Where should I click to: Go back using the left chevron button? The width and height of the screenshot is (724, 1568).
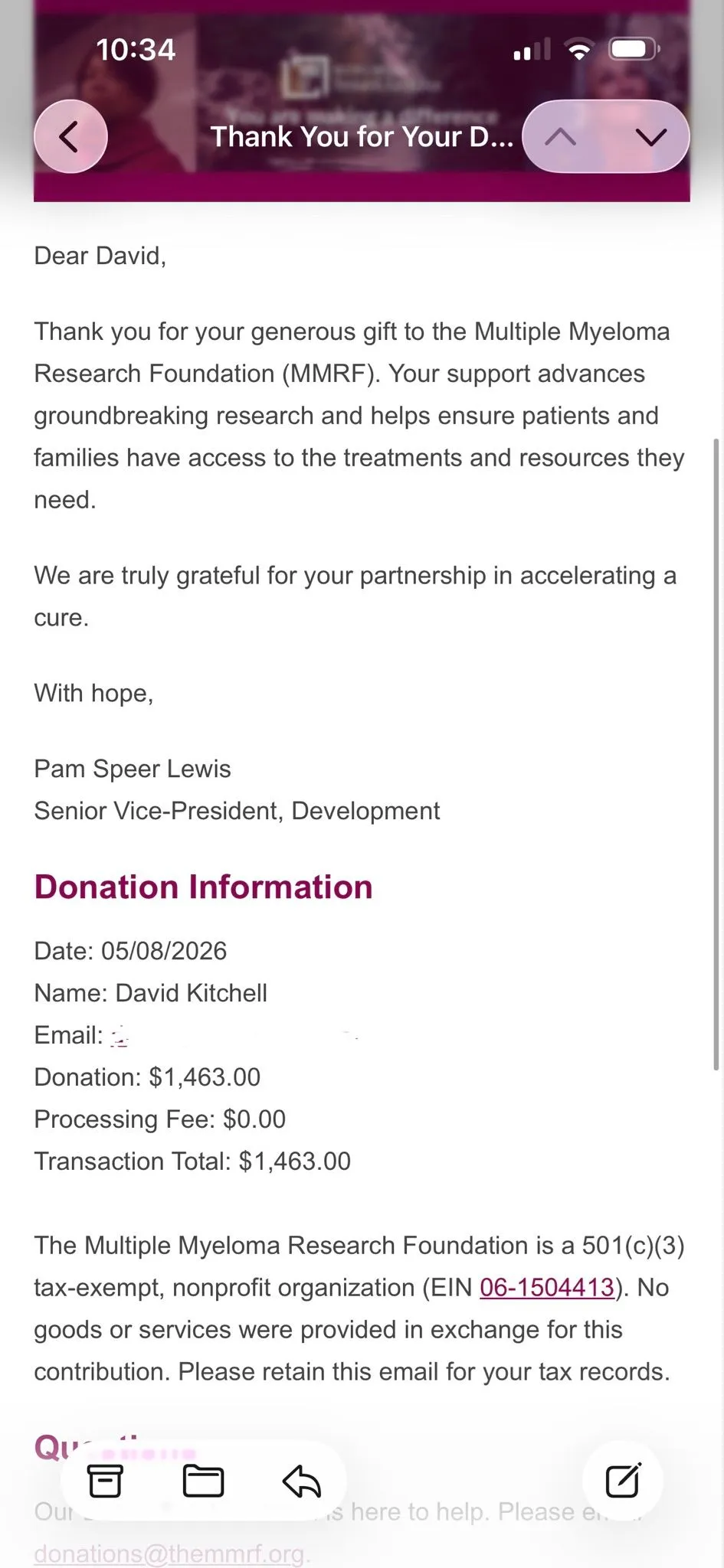(x=70, y=137)
